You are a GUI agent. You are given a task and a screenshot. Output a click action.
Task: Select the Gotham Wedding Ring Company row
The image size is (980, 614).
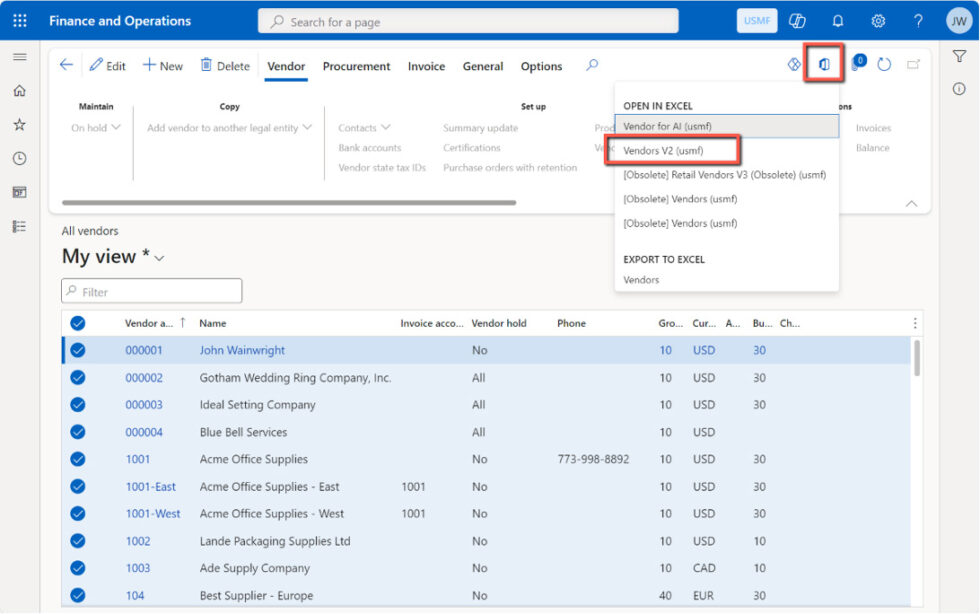[77, 378]
